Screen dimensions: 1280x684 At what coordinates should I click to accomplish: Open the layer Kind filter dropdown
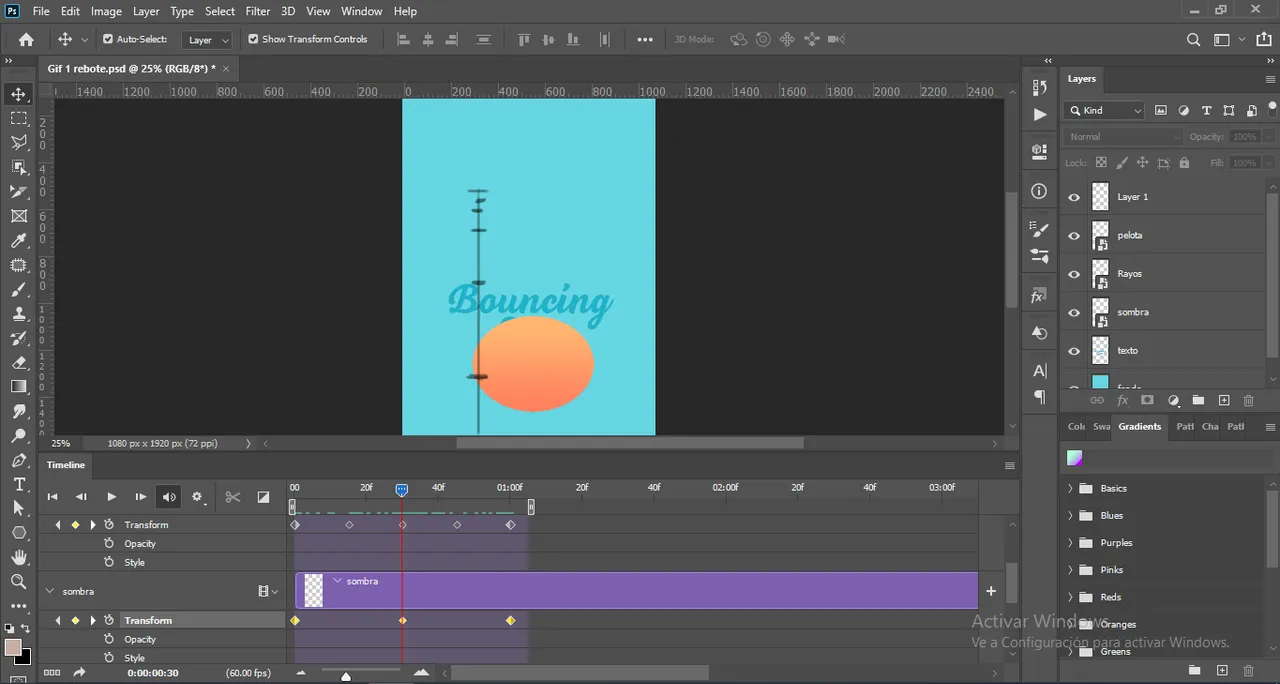(1105, 111)
